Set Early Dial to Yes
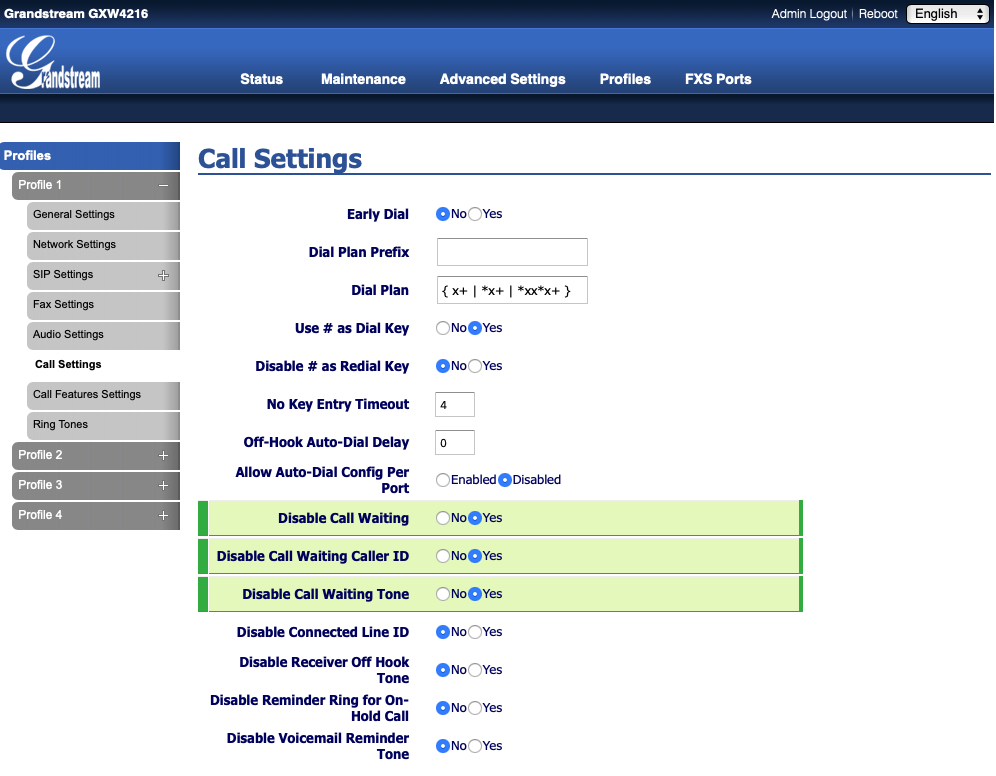Image resolution: width=996 pixels, height=776 pixels. click(x=475, y=213)
